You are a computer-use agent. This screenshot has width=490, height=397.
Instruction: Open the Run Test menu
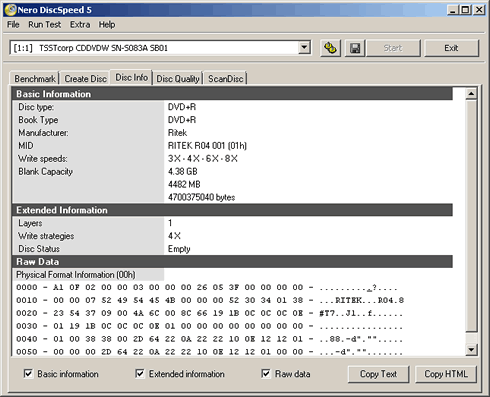pyautogui.click(x=44, y=25)
